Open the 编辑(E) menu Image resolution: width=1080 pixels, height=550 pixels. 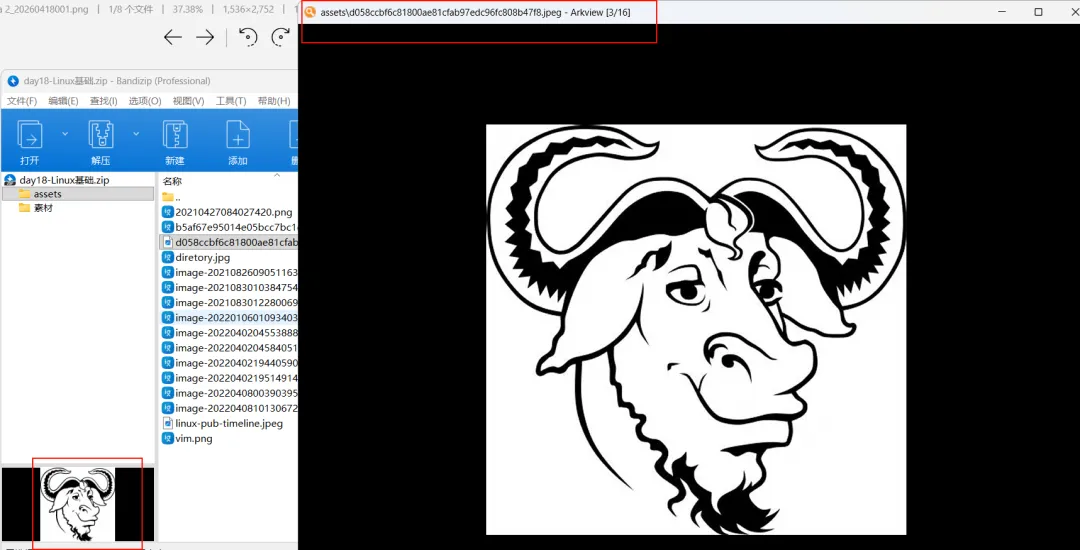pos(63,101)
